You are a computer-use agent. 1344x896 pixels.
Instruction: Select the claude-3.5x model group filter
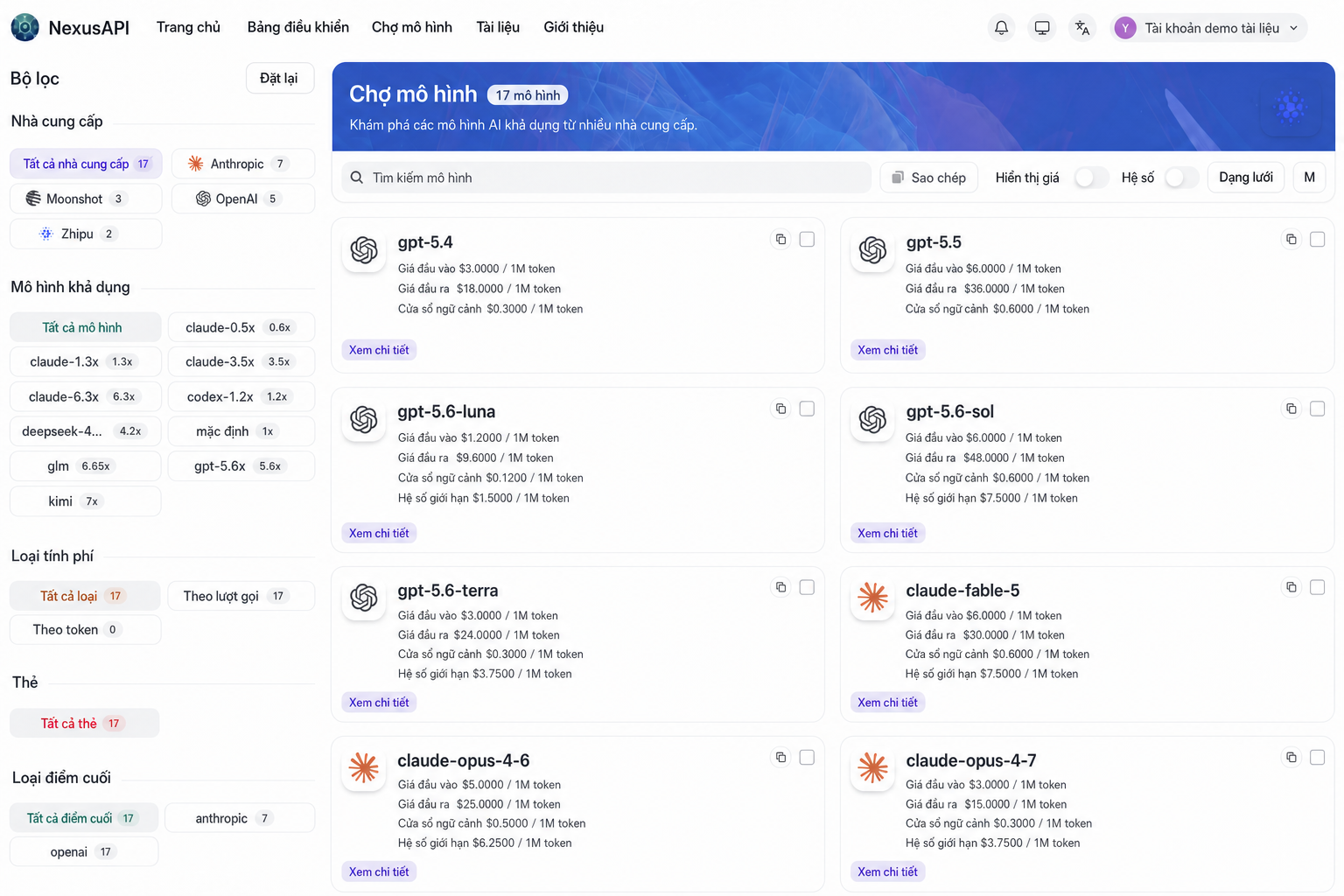[241, 361]
